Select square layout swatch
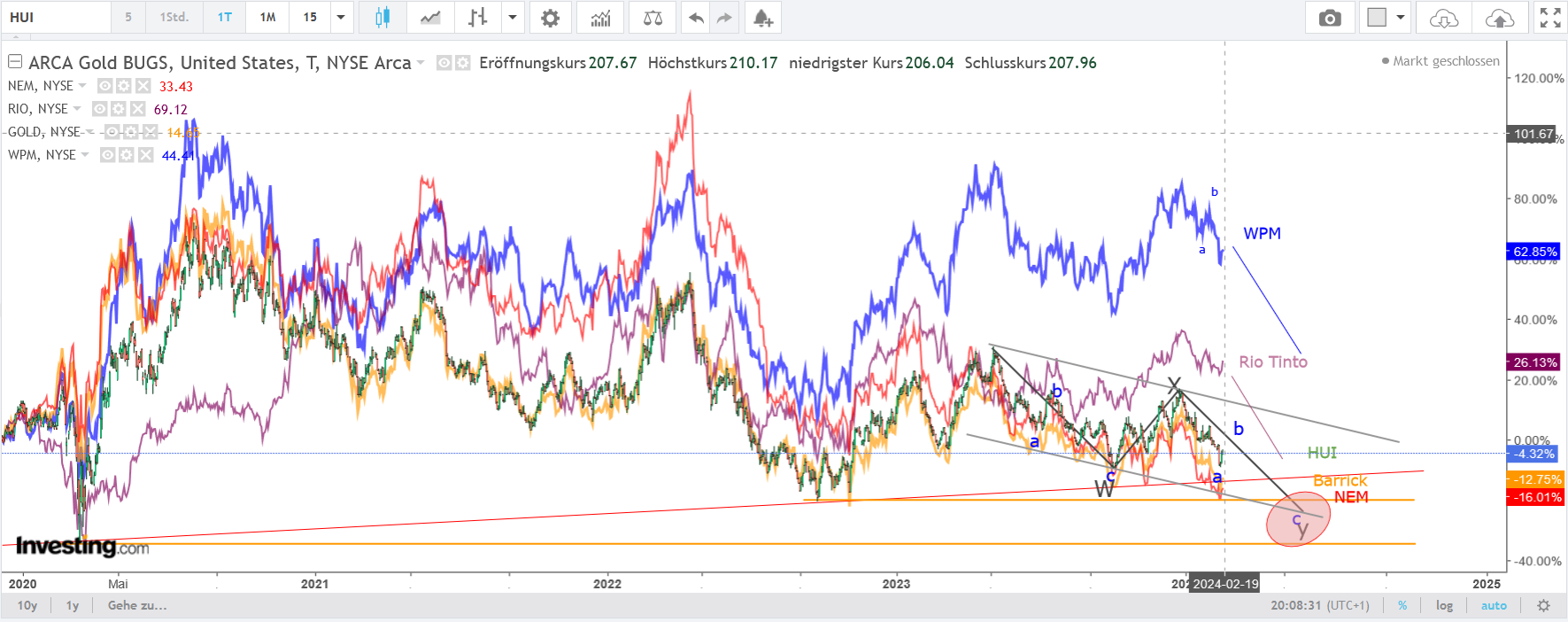The width and height of the screenshot is (1568, 622). tap(1377, 18)
